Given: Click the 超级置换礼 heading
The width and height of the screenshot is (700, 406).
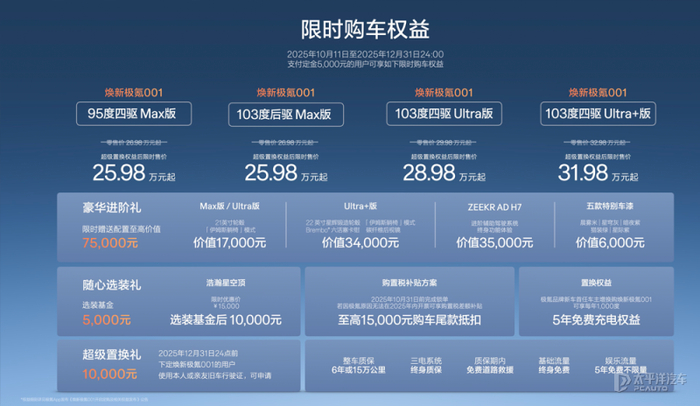Looking at the screenshot, I should click(x=112, y=355).
